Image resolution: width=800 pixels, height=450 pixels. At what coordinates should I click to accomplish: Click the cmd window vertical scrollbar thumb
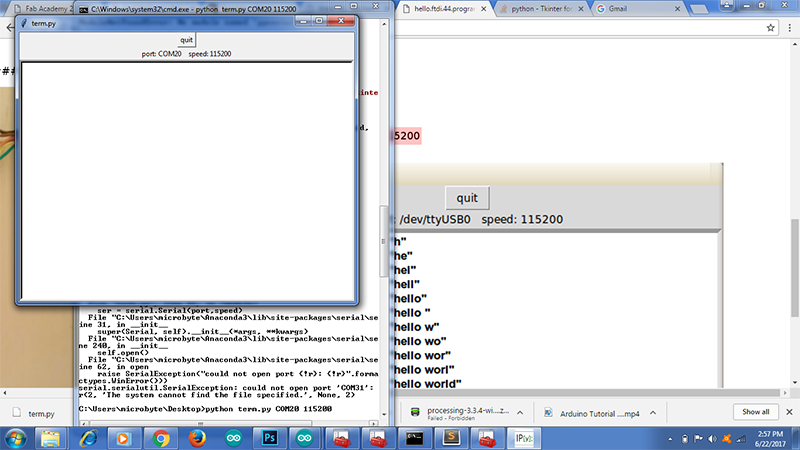(x=384, y=241)
